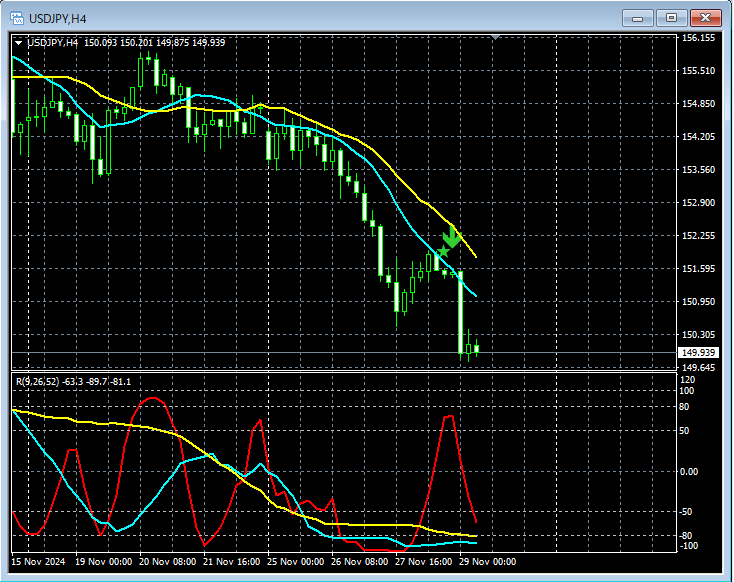
Task: Click the 150.950 price scale value
Action: pyautogui.click(x=698, y=302)
